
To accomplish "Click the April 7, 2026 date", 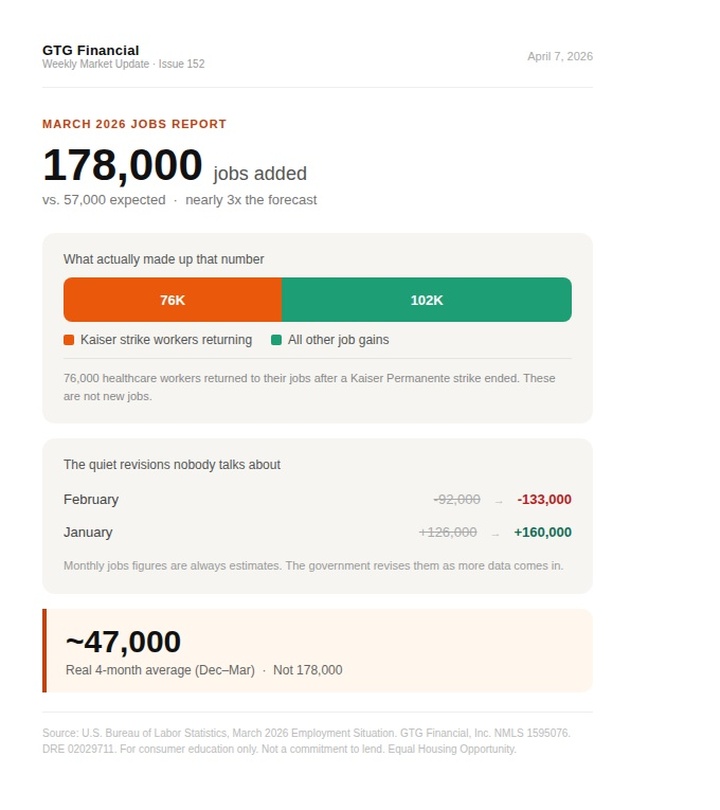I will (560, 56).
